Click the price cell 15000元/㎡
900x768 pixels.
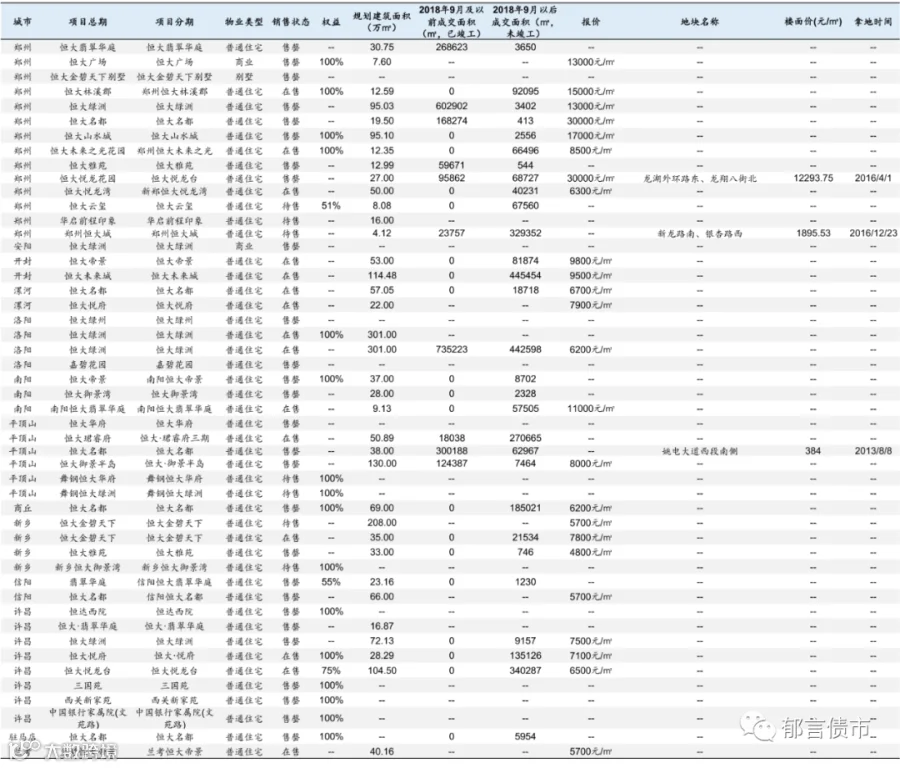(x=591, y=91)
